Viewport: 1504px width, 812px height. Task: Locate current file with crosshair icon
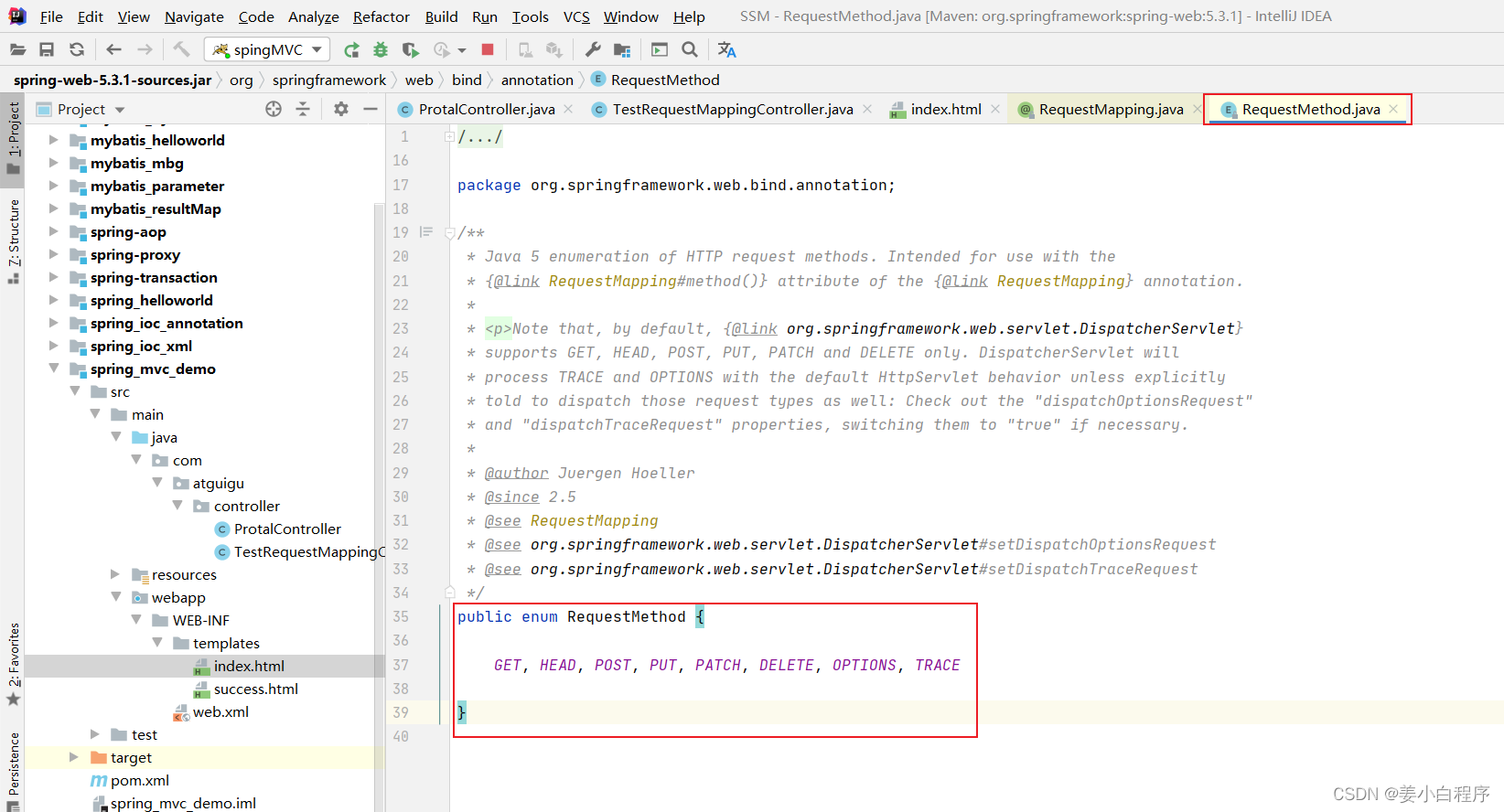click(274, 109)
